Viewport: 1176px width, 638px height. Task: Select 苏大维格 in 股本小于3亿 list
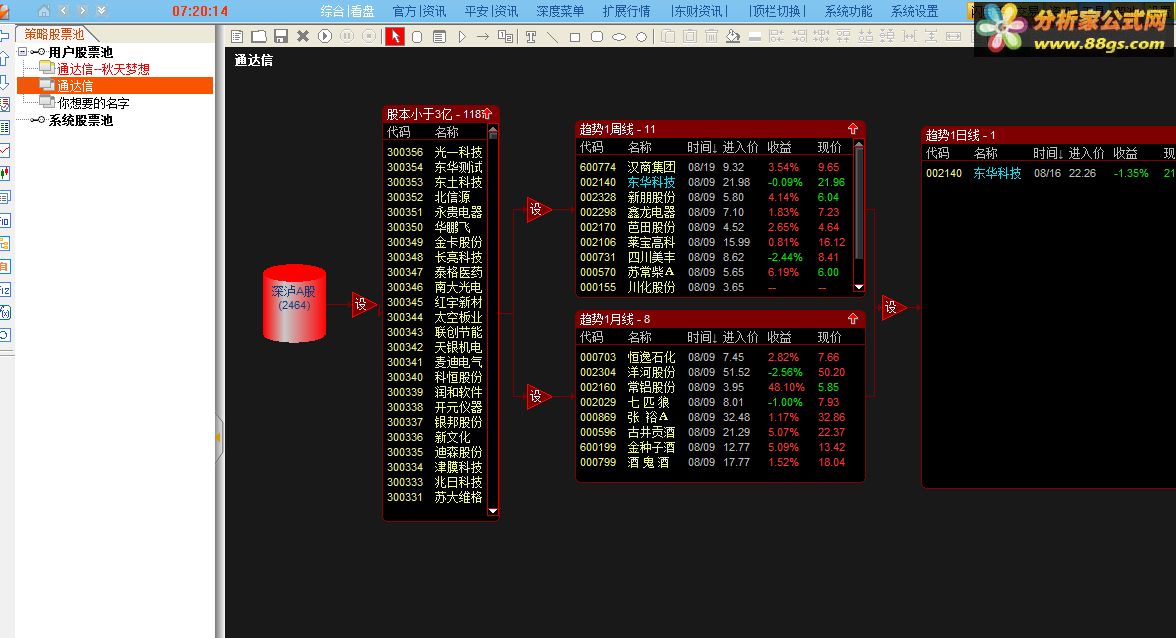[x=458, y=497]
